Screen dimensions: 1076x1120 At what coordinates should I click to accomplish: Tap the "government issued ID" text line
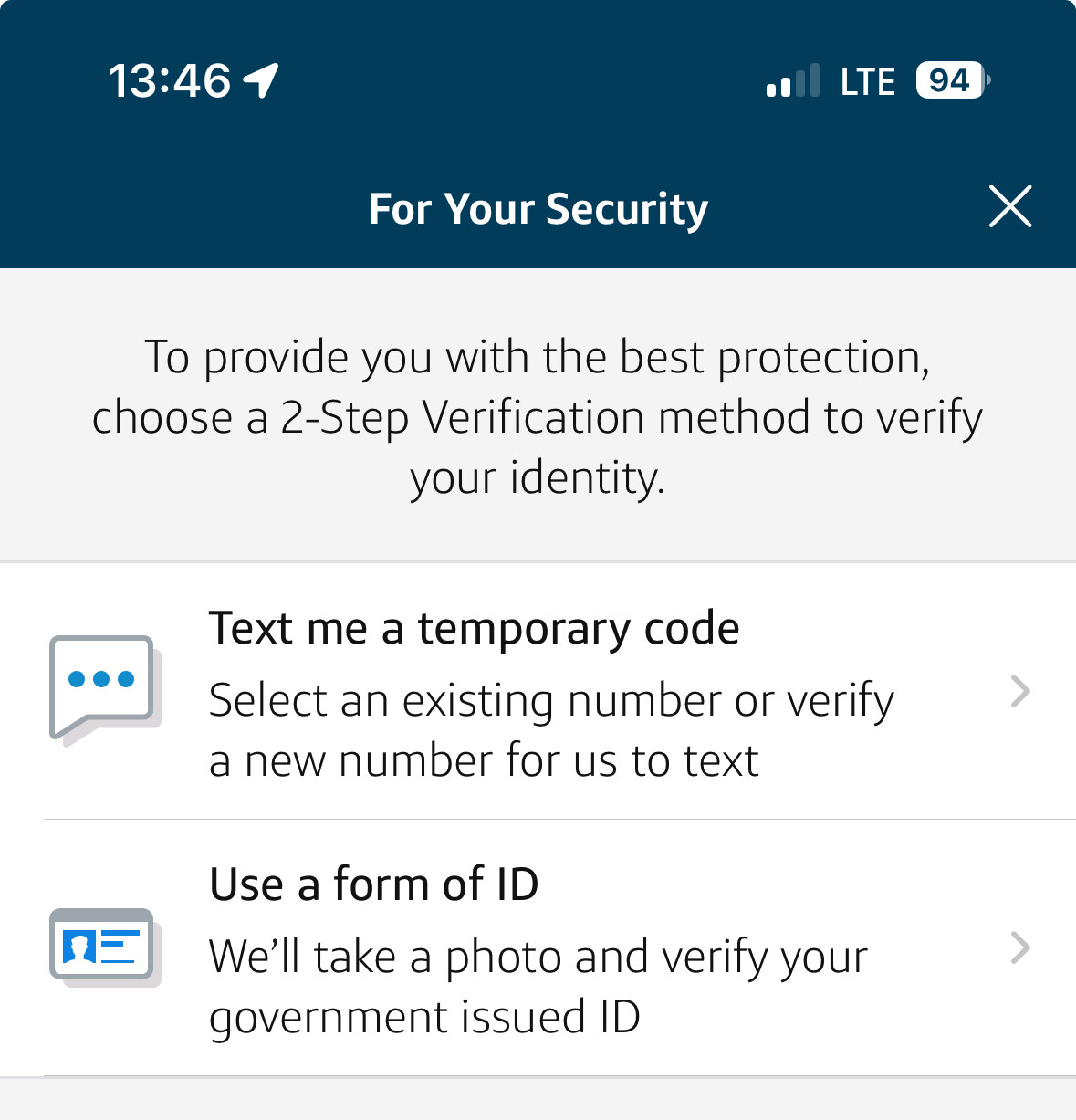(x=424, y=1018)
